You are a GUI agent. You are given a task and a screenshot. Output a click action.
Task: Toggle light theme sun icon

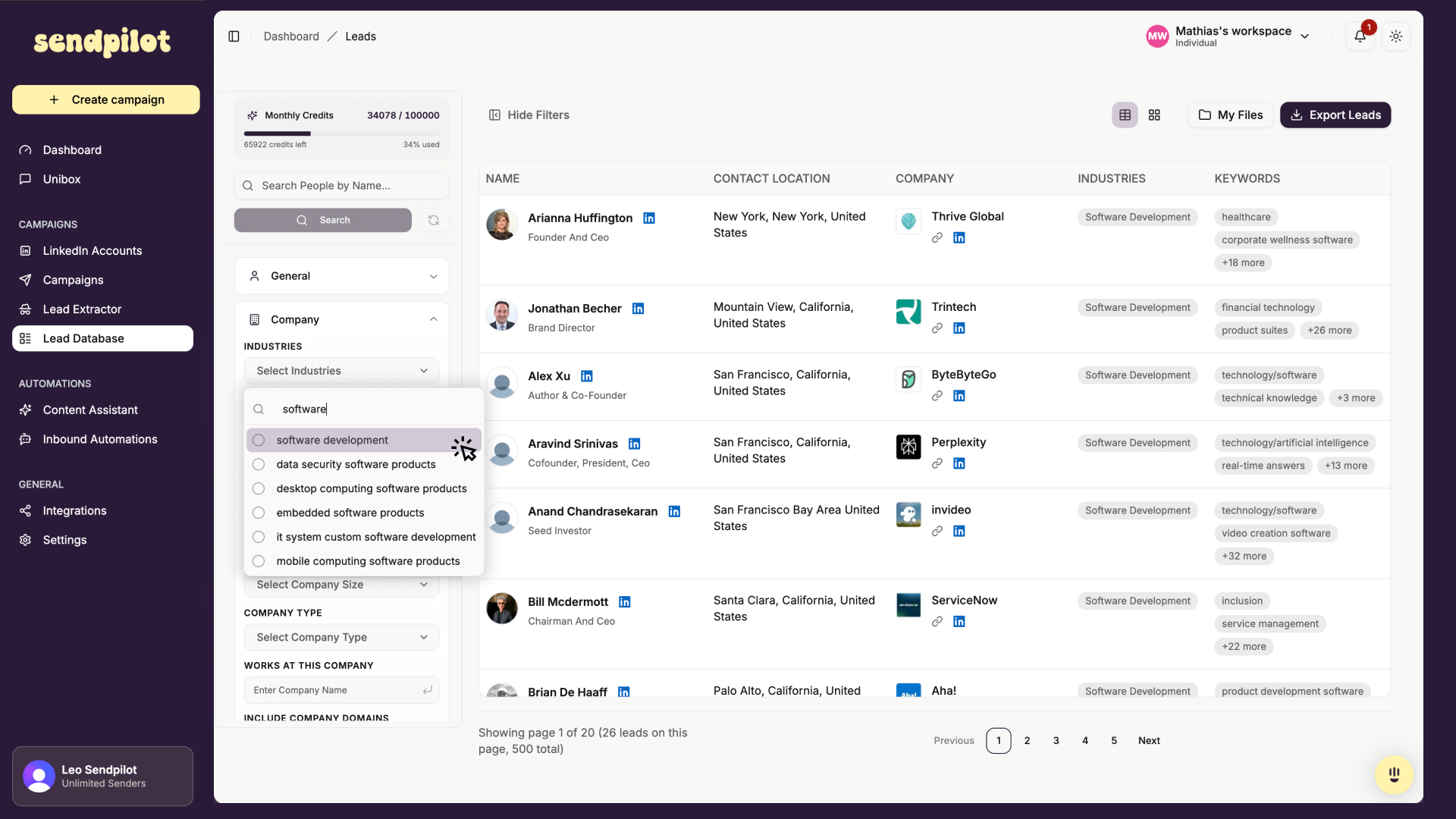click(1396, 36)
